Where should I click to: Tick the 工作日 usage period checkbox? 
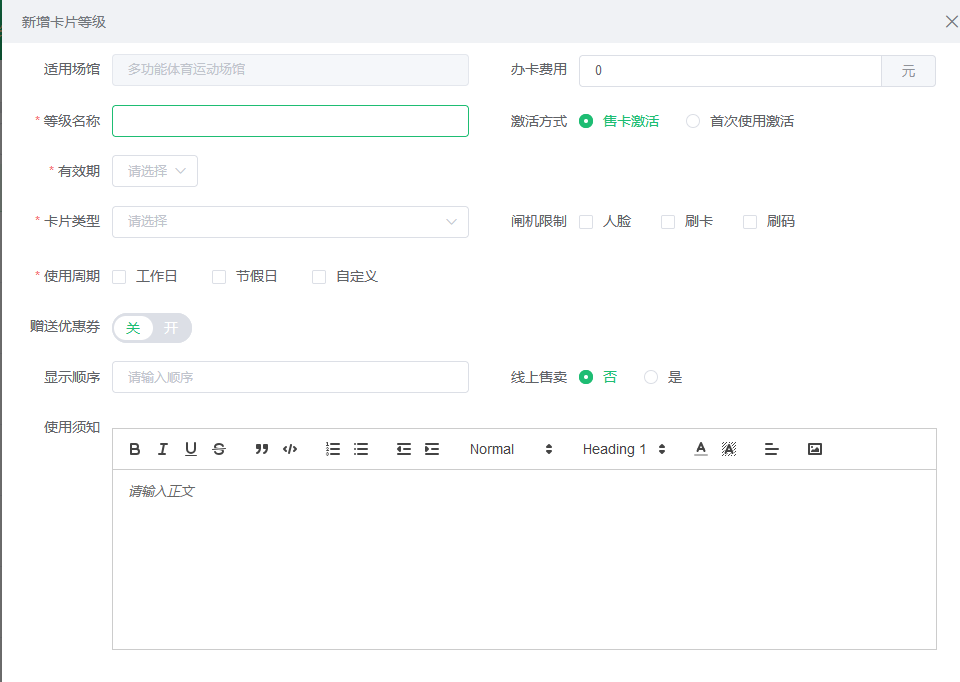click(120, 277)
